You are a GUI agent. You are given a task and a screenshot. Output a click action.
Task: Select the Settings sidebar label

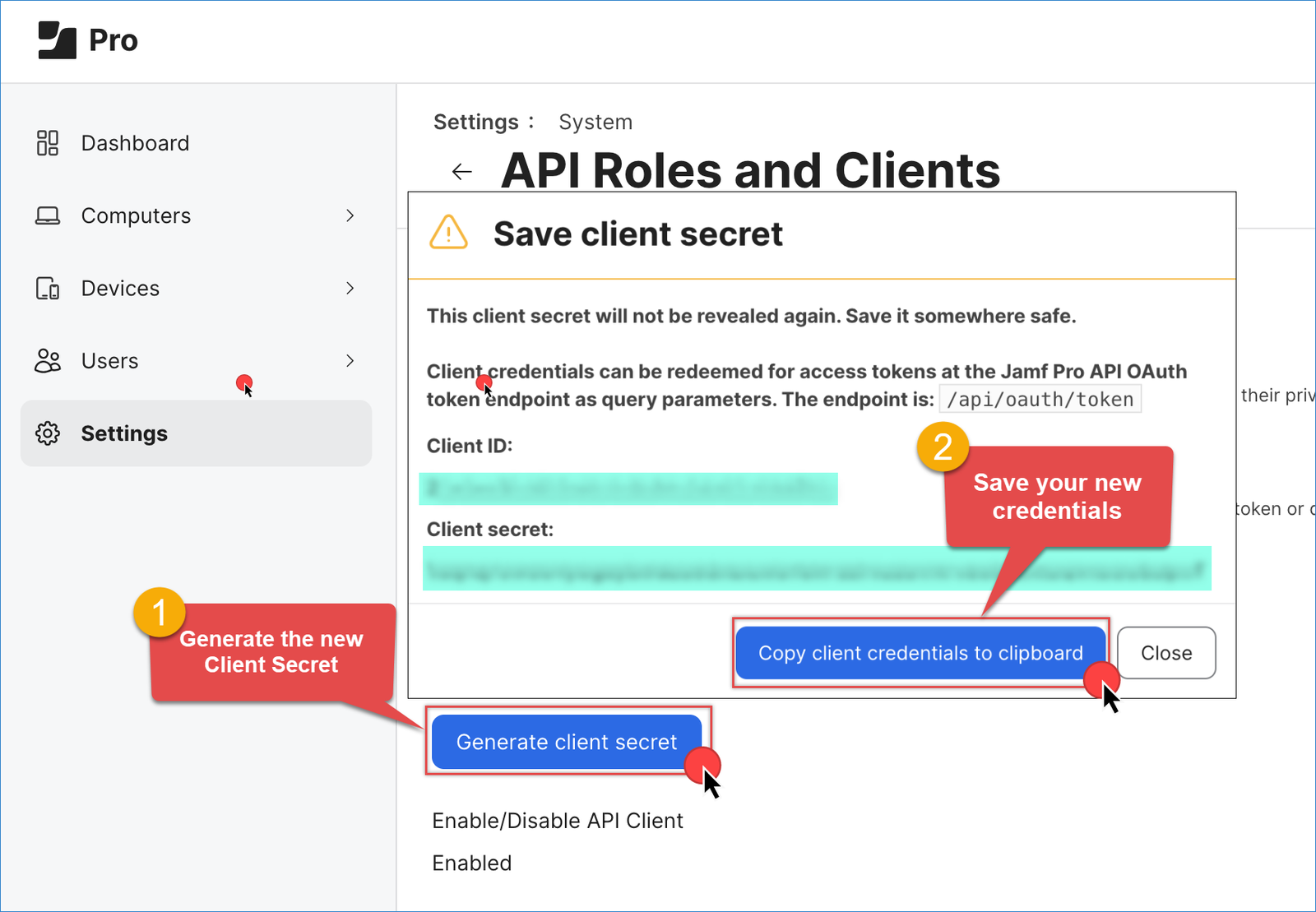[124, 433]
